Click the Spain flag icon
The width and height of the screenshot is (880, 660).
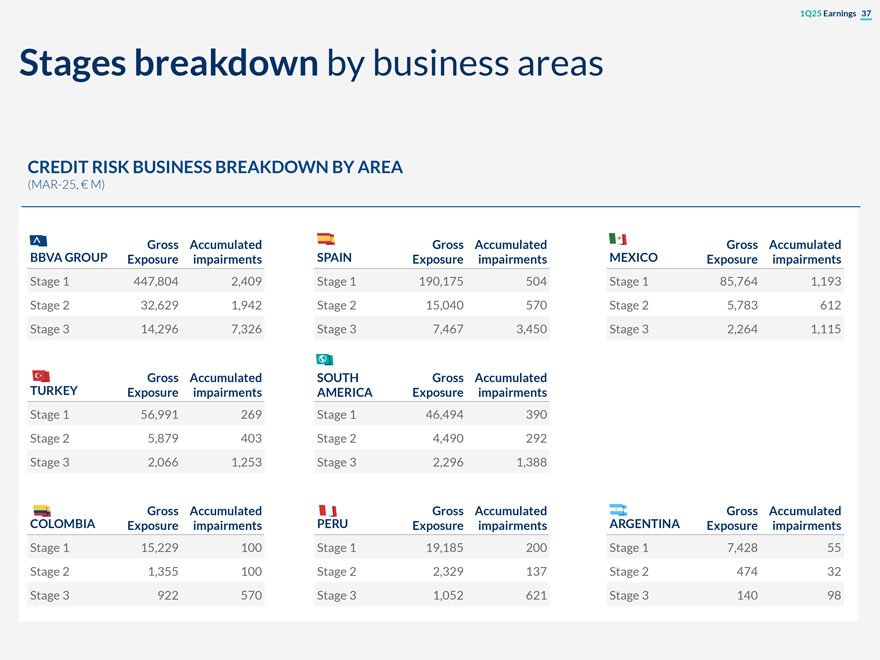(x=326, y=239)
